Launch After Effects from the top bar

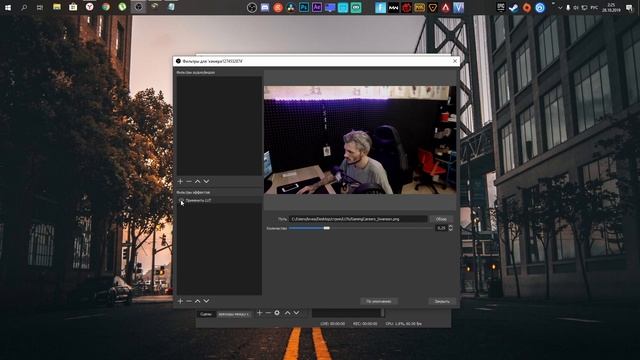(x=317, y=7)
